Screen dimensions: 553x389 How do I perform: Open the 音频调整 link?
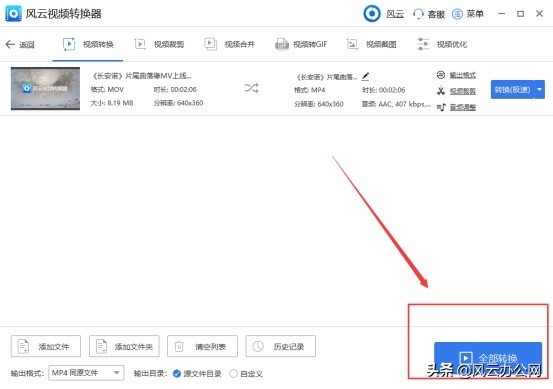pyautogui.click(x=462, y=107)
